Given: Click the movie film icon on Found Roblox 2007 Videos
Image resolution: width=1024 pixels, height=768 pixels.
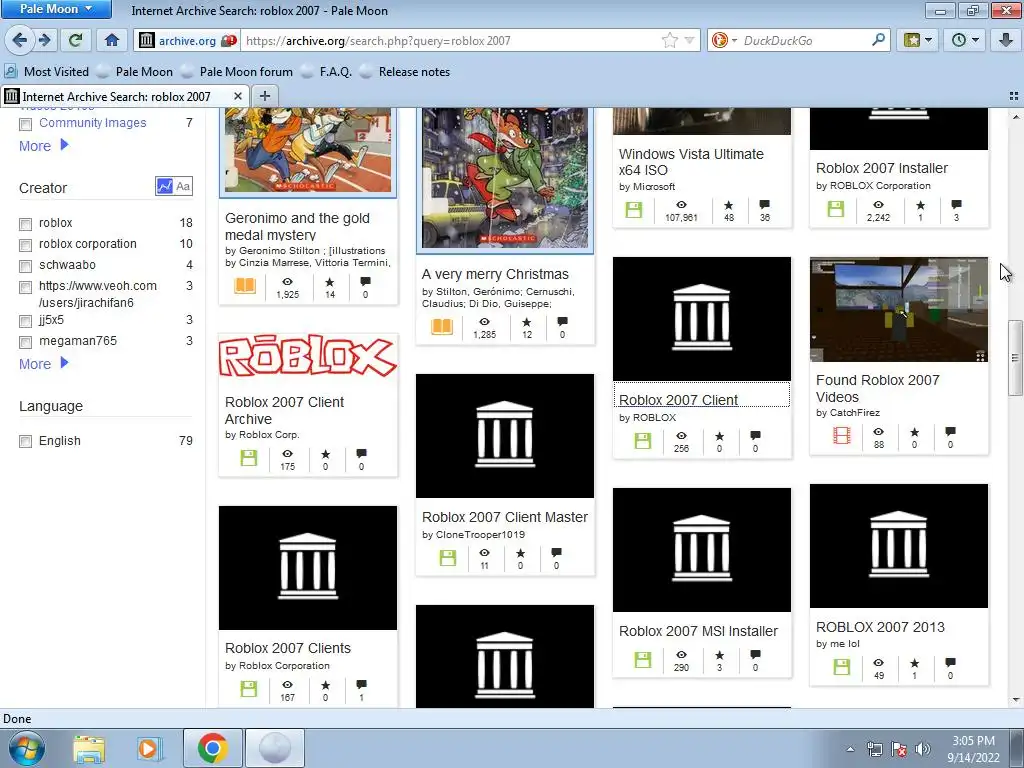Looking at the screenshot, I should pos(842,435).
